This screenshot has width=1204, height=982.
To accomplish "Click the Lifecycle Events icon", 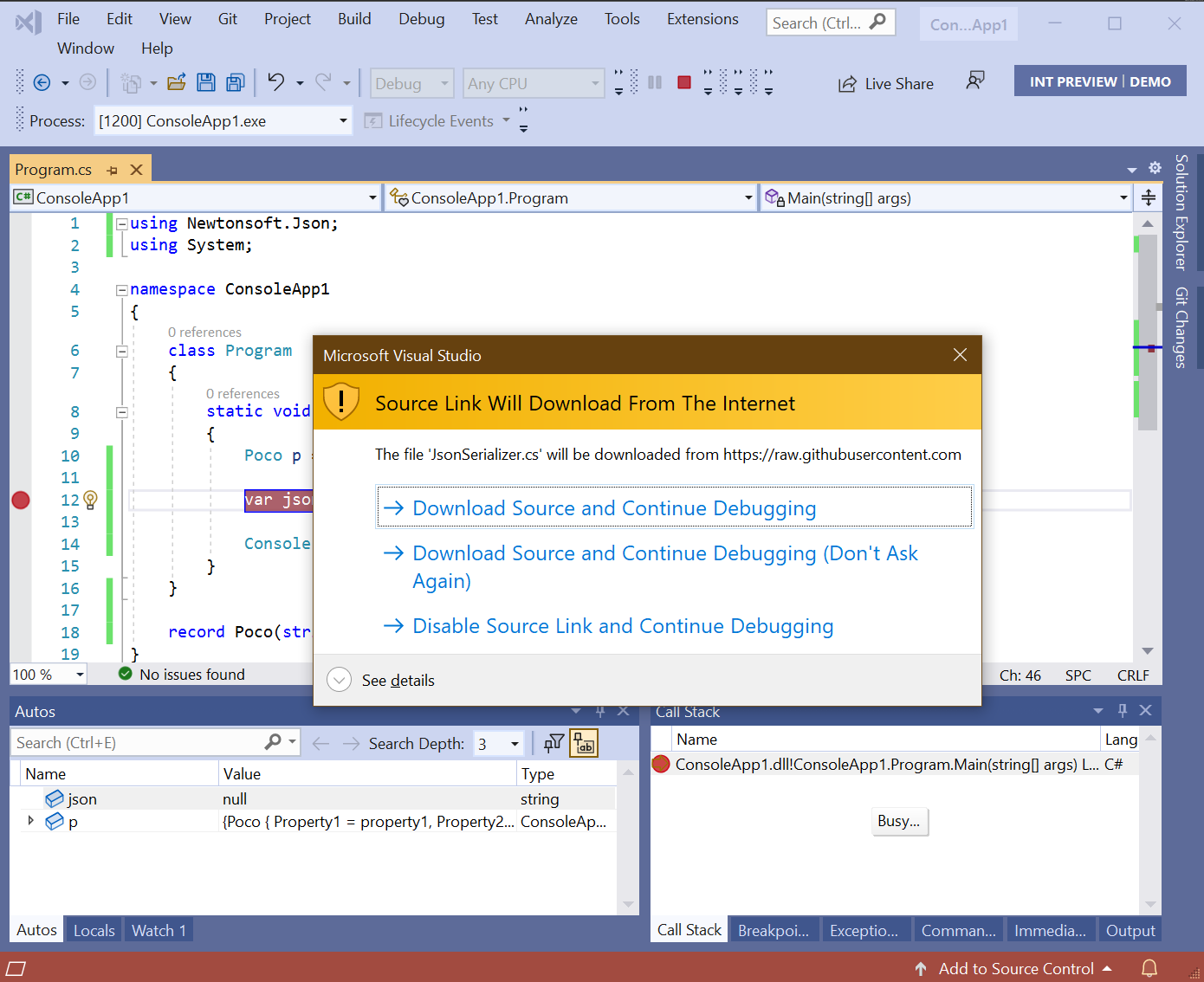I will [373, 121].
